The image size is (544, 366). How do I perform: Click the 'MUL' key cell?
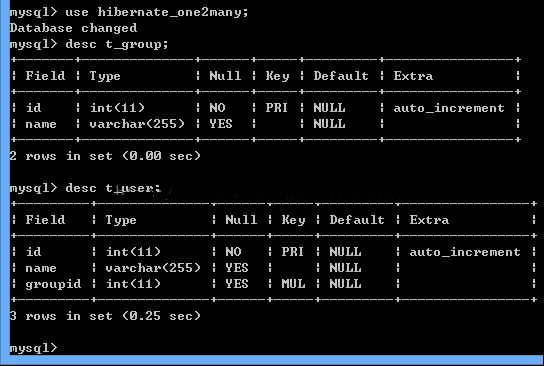[293, 284]
